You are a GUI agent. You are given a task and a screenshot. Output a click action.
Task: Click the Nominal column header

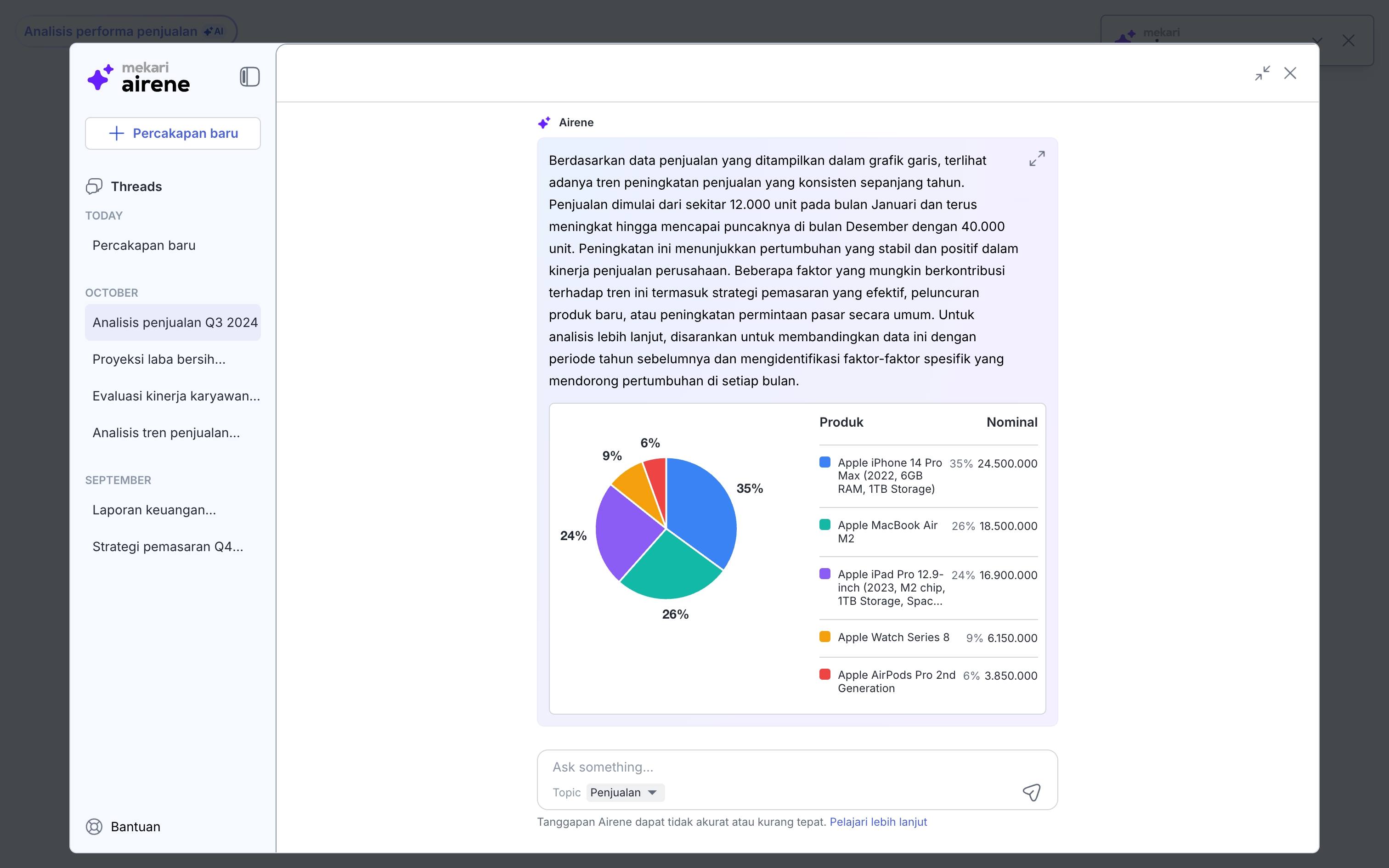click(x=1011, y=422)
